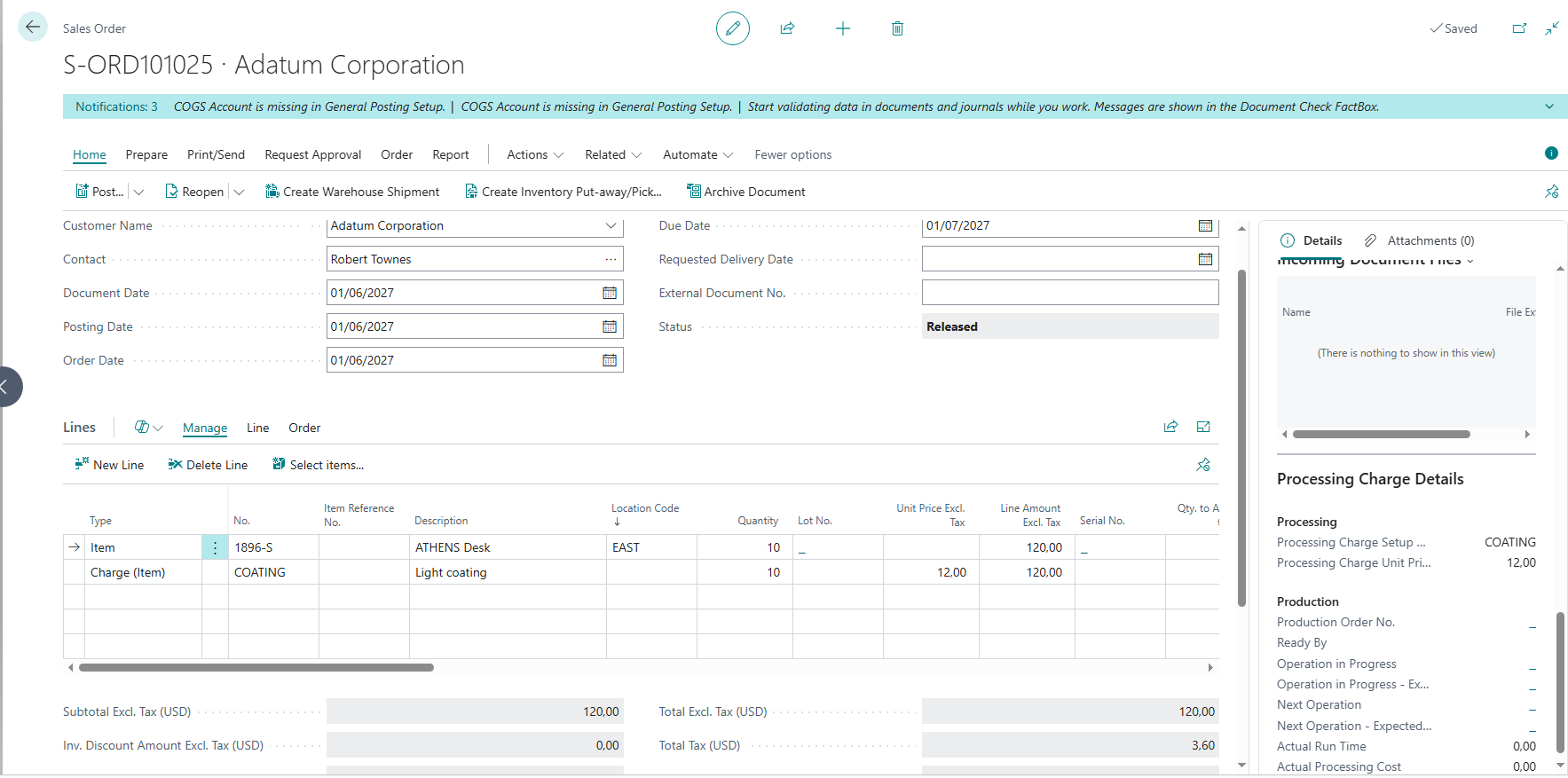Switch to Attachments (0) tab
This screenshot has height=778, width=1568.
tap(1419, 240)
